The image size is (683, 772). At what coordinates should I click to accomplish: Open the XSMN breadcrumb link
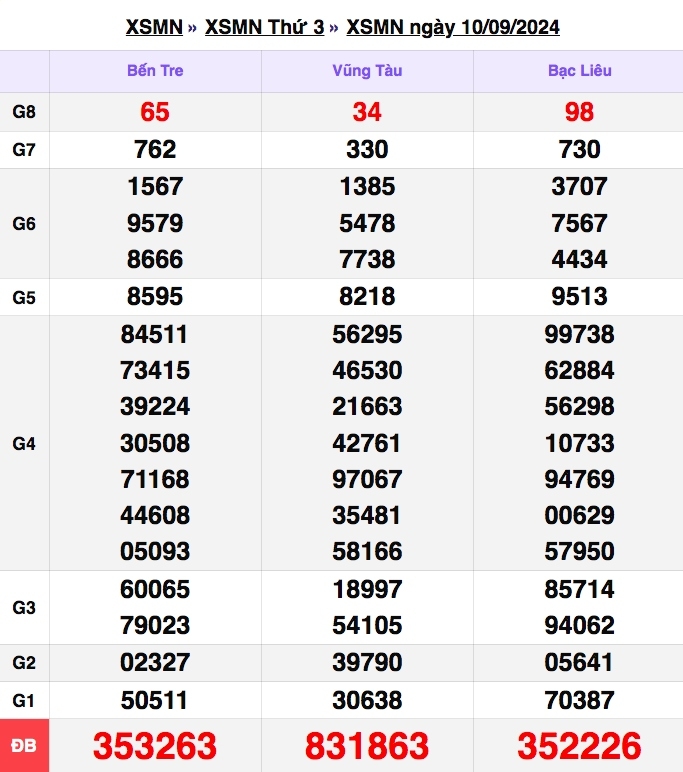click(154, 27)
